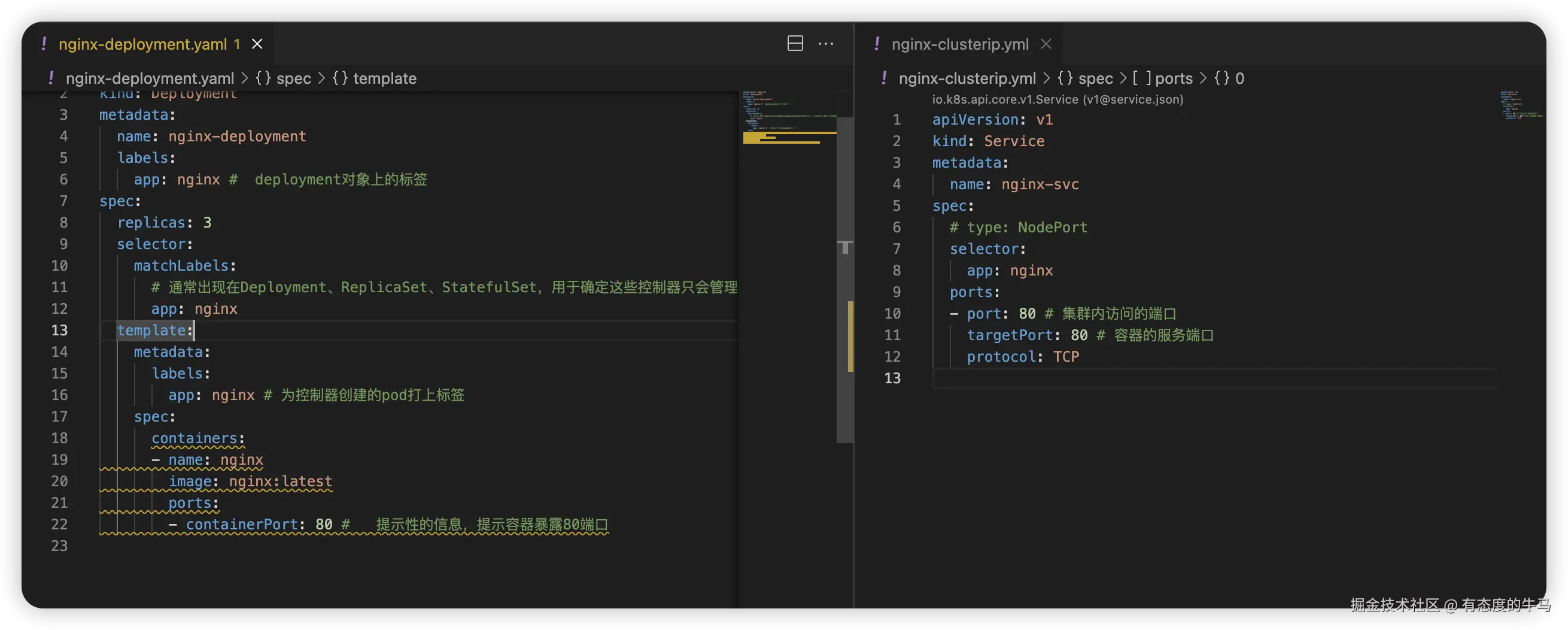The width and height of the screenshot is (1568, 630).
Task: Open the more actions ellipsis menu
Action: [x=825, y=44]
